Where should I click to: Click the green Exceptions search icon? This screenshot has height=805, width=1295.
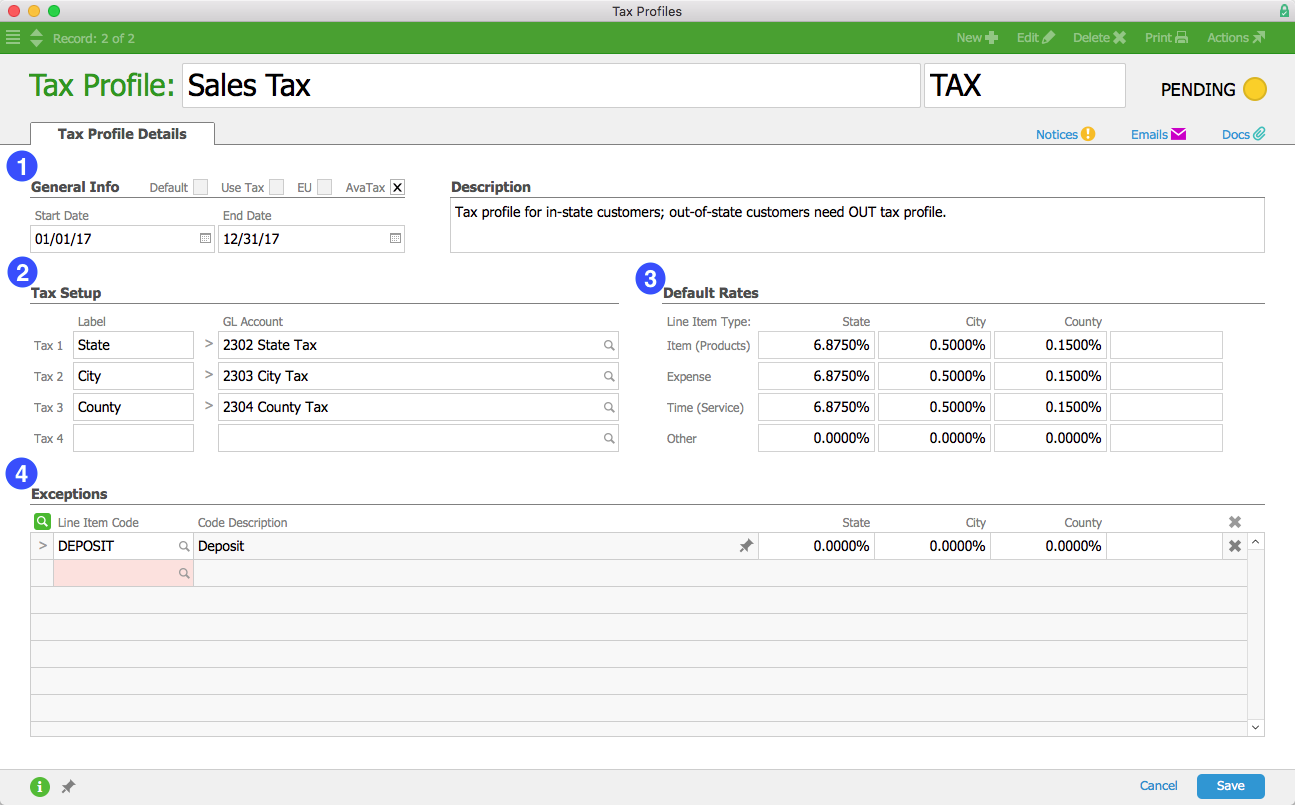pyautogui.click(x=41, y=522)
